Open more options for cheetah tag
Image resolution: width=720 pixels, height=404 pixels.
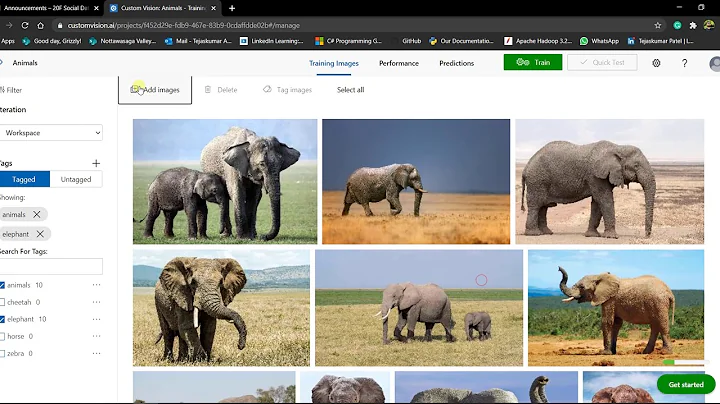tap(96, 302)
